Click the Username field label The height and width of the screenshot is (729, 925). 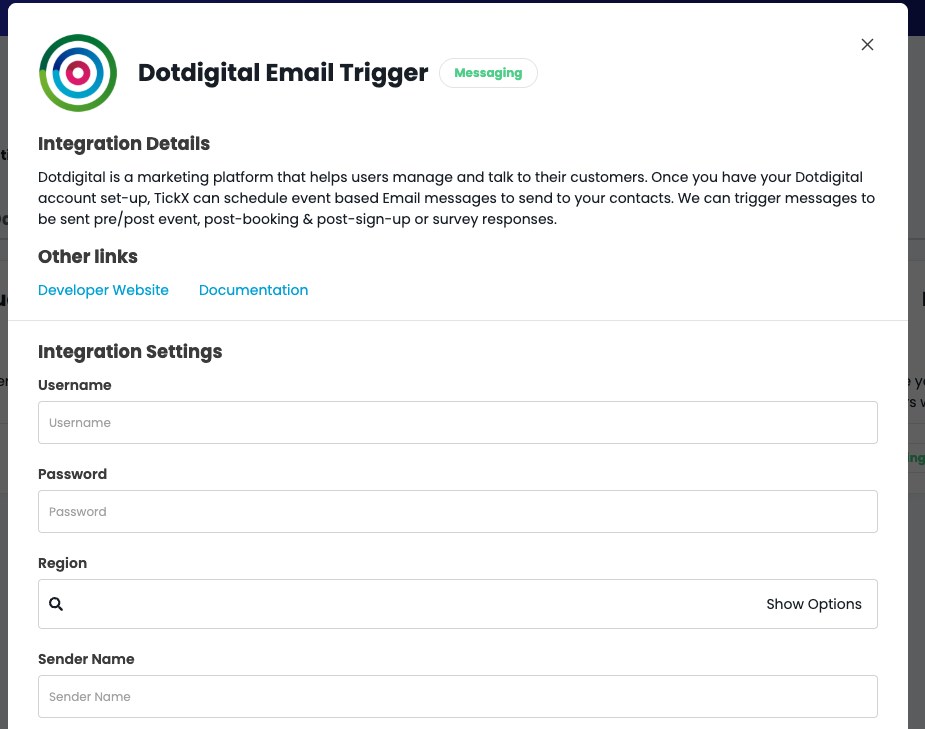[75, 385]
